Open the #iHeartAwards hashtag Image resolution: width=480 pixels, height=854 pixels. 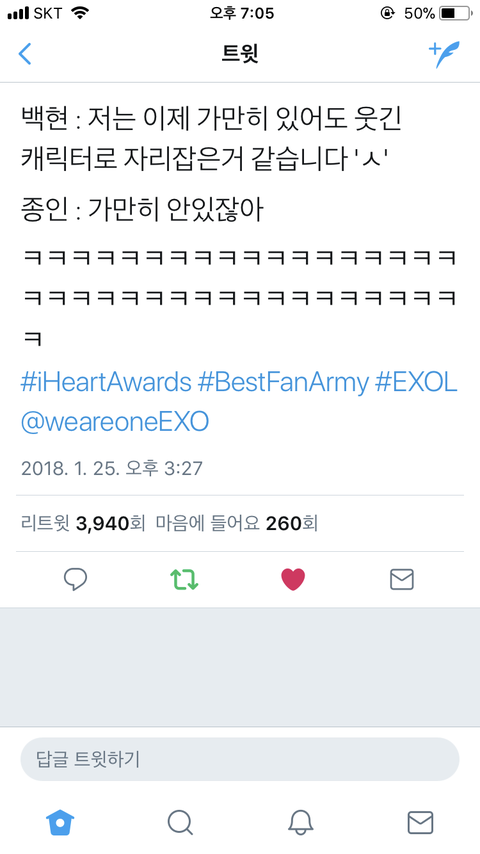[106, 383]
